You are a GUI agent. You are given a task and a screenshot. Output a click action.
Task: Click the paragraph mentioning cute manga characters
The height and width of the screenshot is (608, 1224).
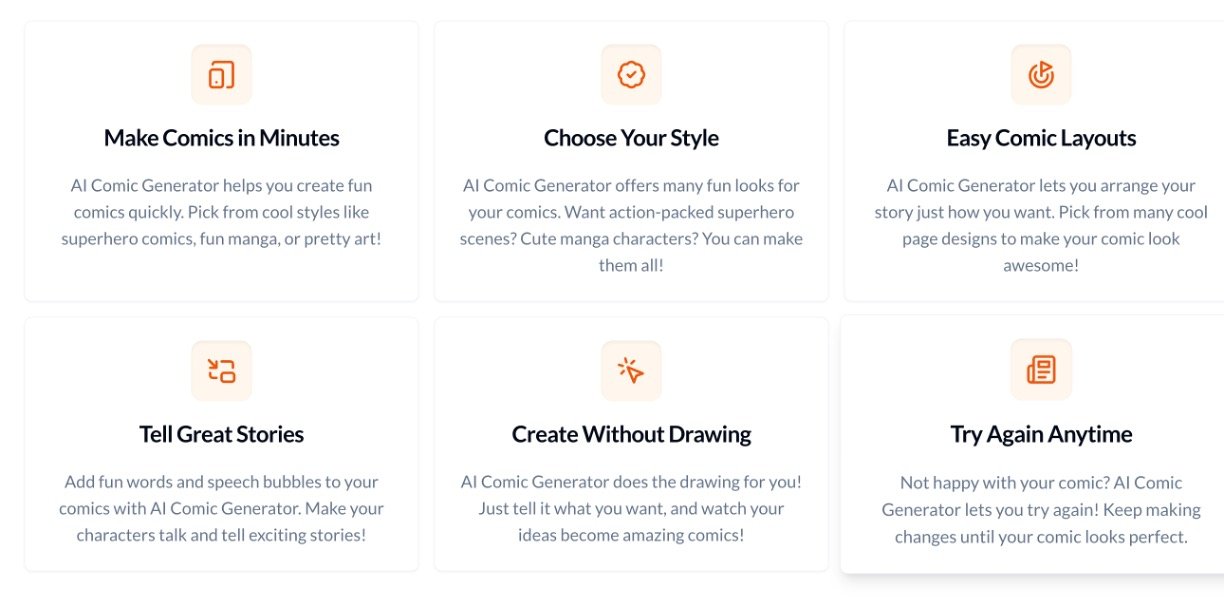point(631,225)
